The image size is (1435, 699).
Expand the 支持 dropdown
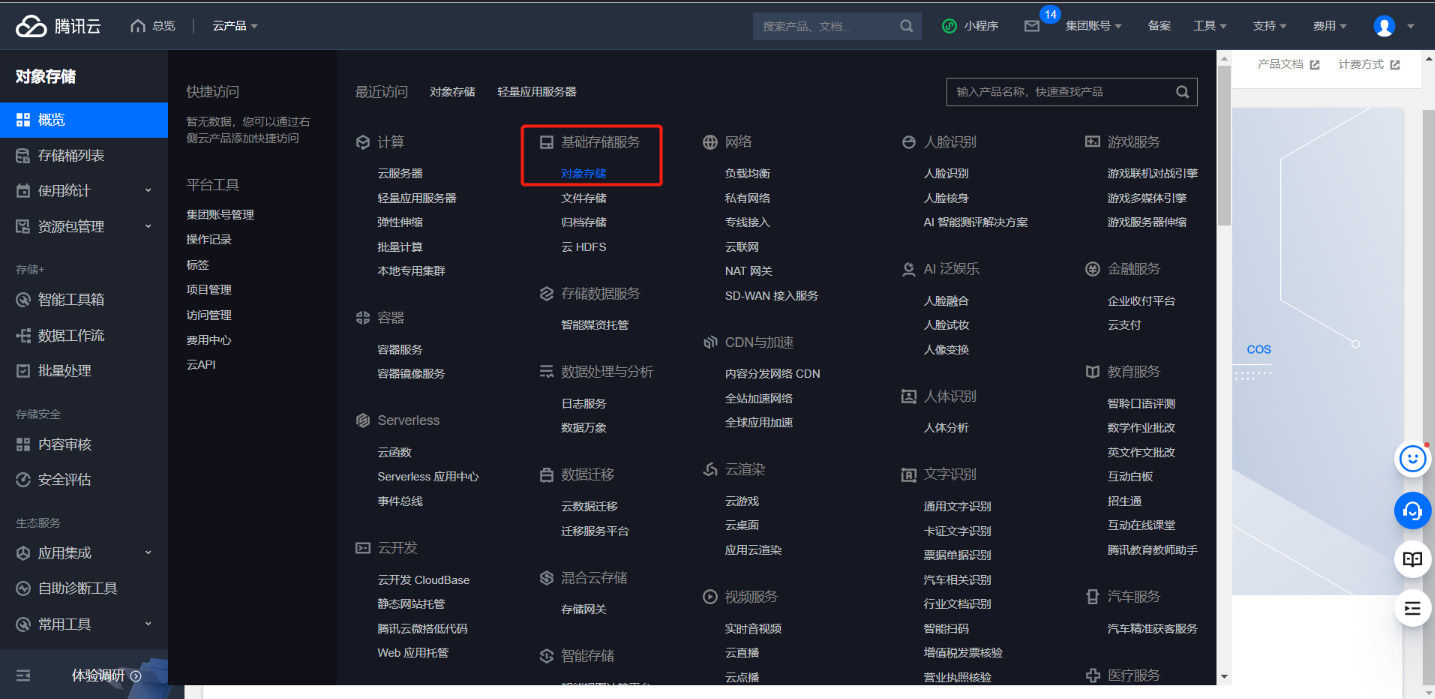[1270, 26]
